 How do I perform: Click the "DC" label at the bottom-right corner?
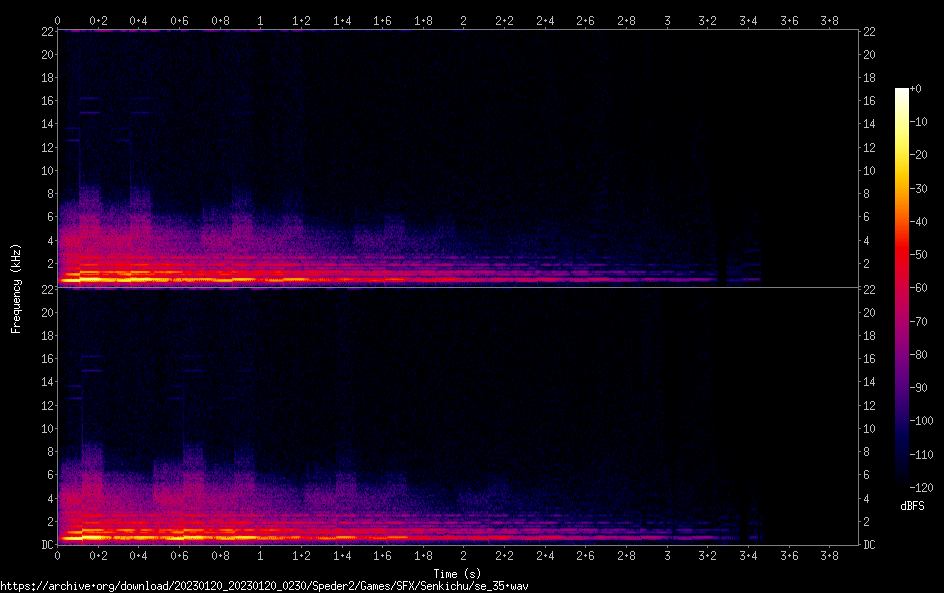(871, 545)
